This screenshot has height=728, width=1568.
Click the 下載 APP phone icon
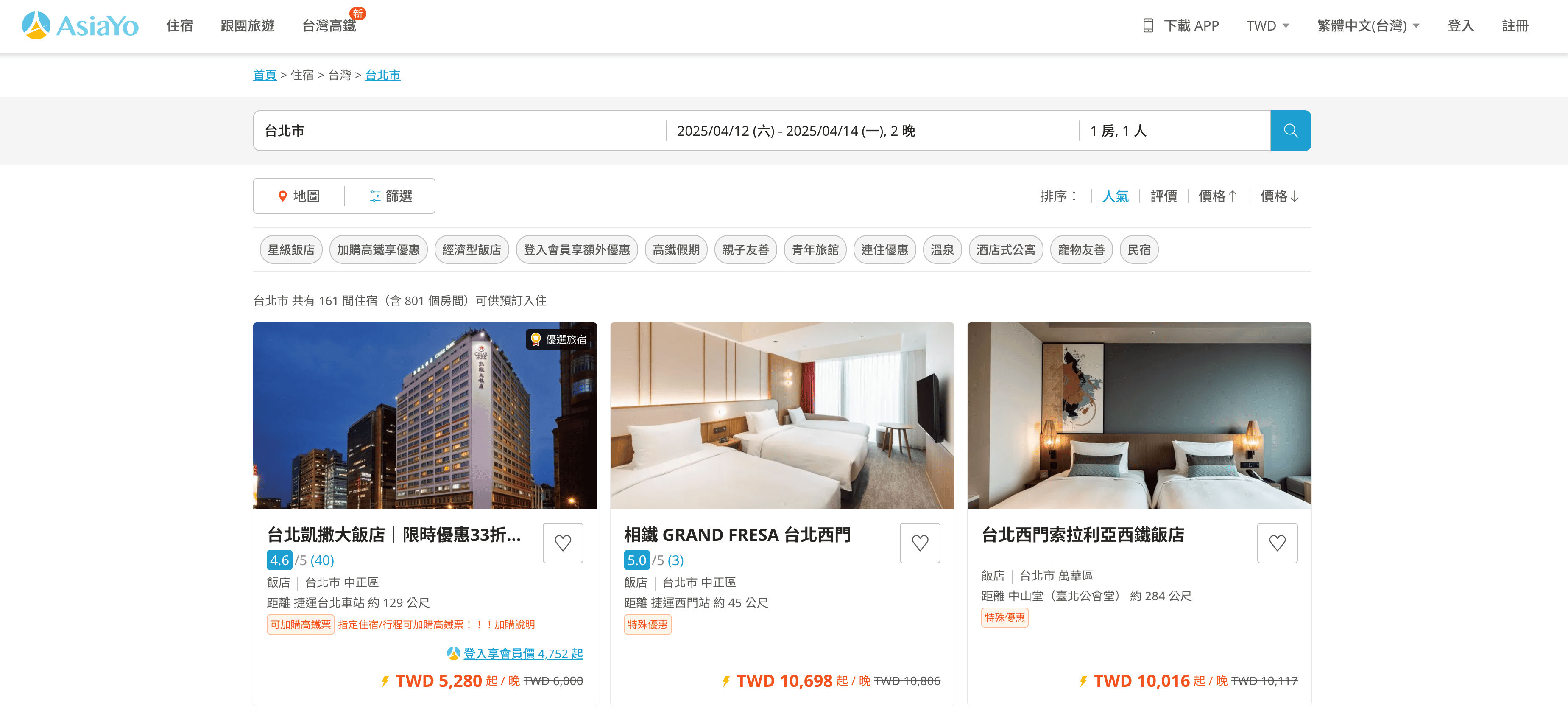[1148, 25]
